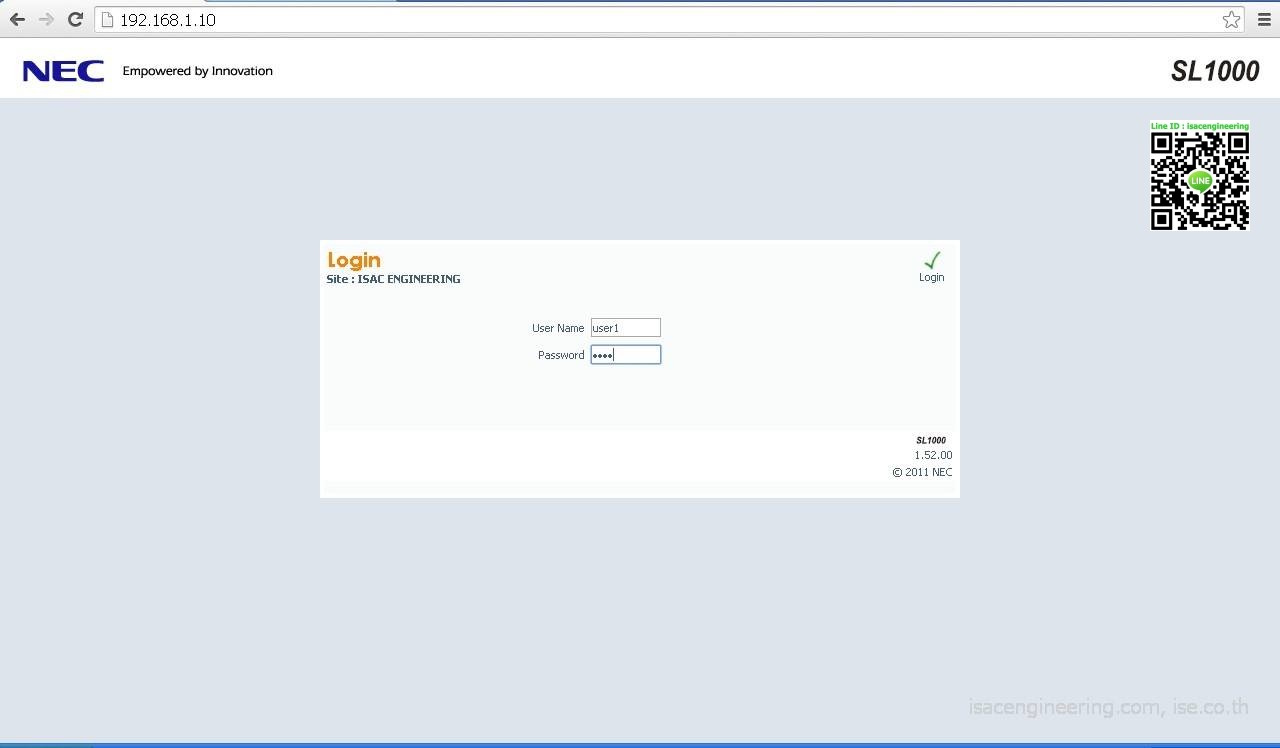
Task: Click the 'Password' label
Action: pos(561,355)
